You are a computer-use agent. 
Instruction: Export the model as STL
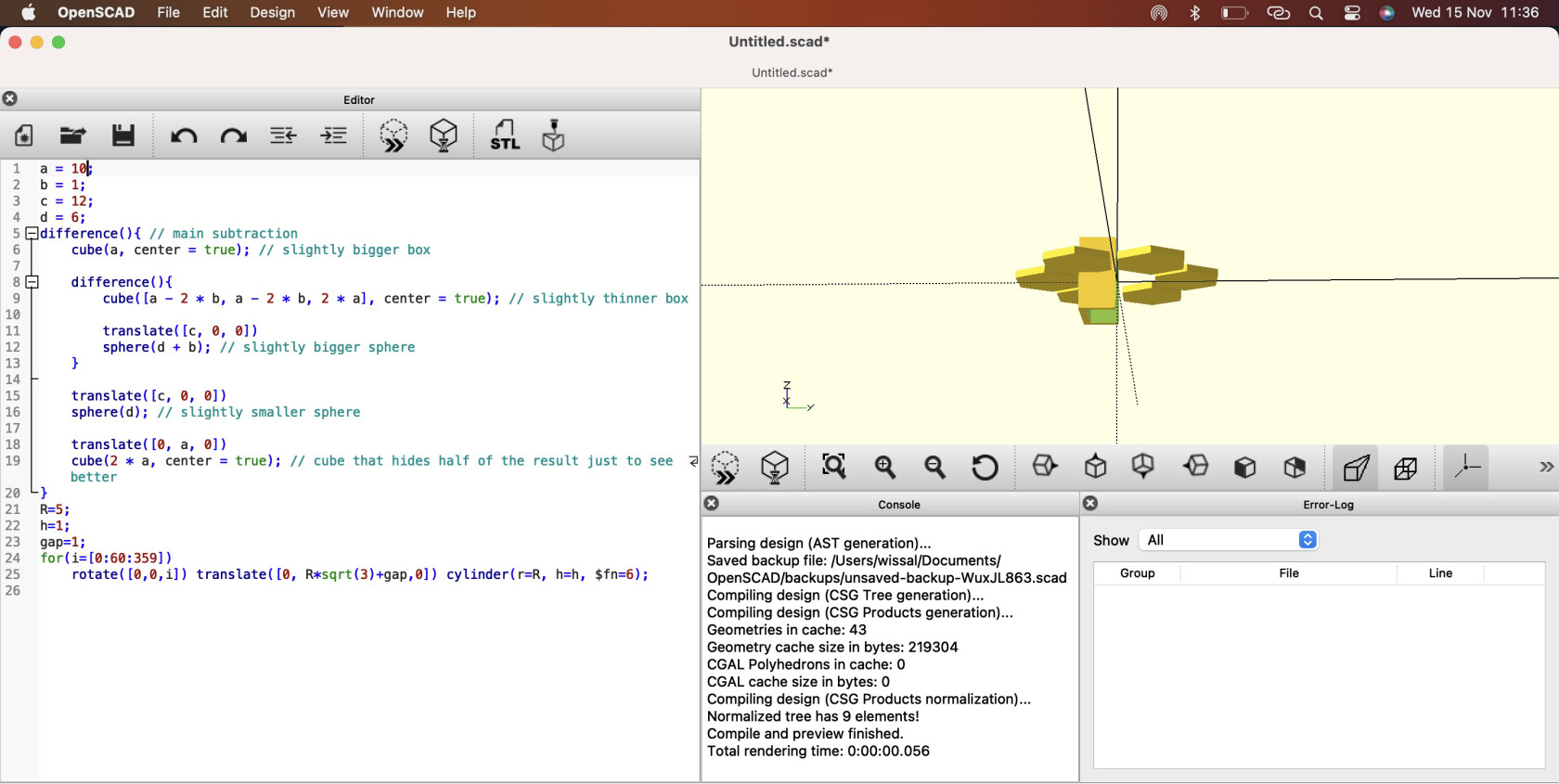(x=505, y=136)
